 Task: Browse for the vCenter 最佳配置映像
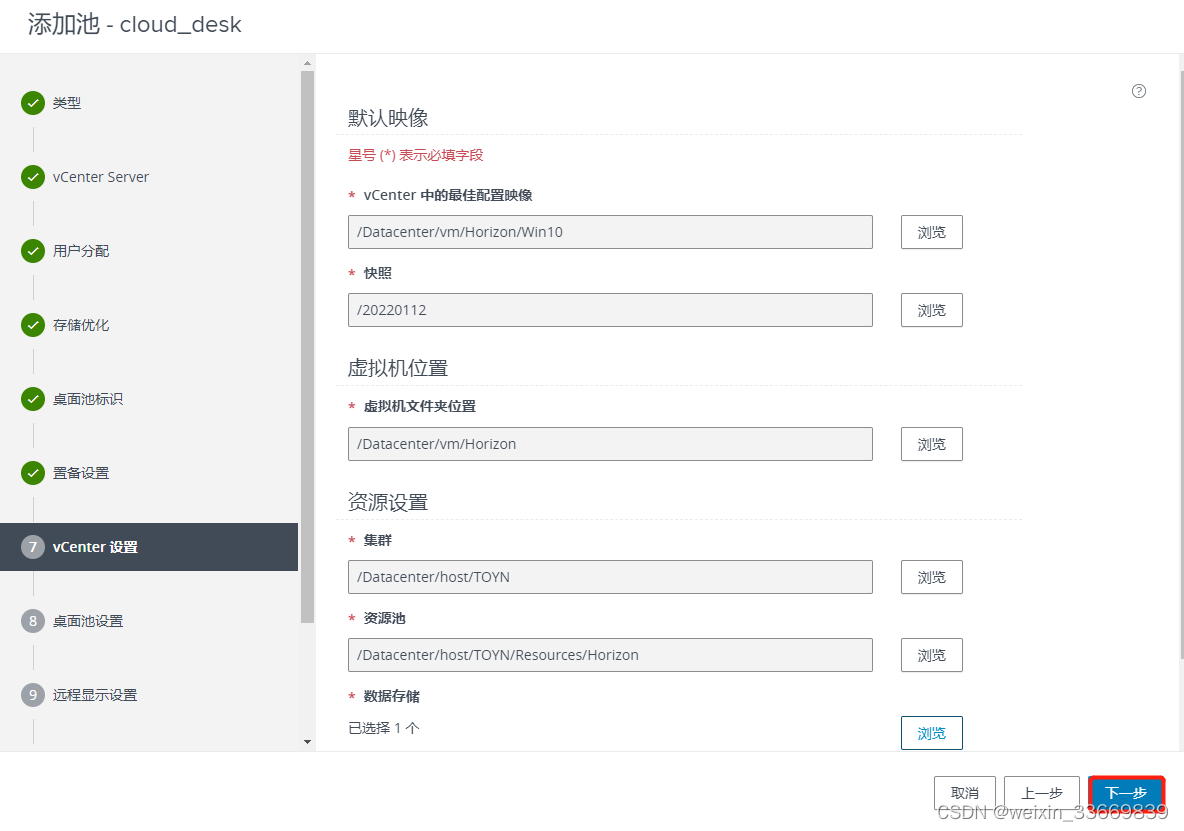pos(932,232)
